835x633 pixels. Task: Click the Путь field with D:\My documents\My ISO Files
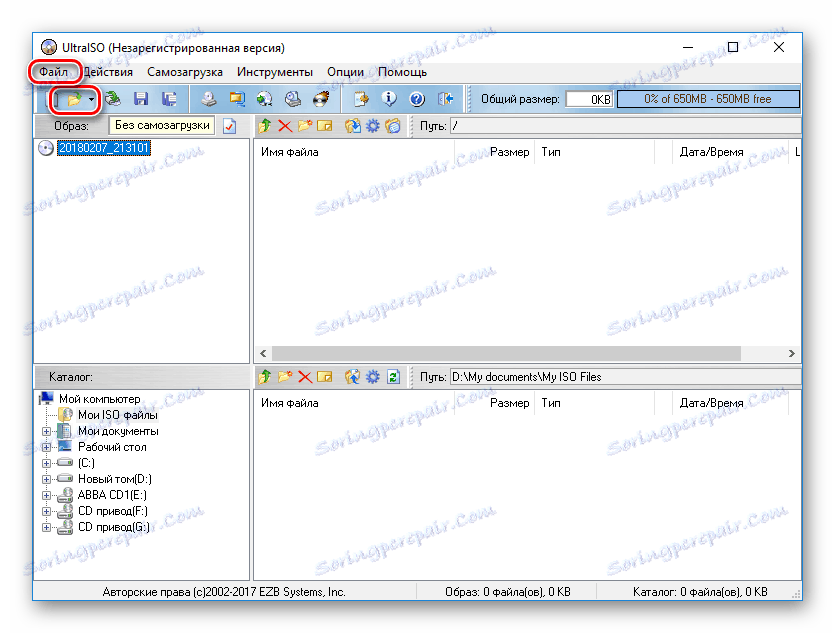click(626, 377)
